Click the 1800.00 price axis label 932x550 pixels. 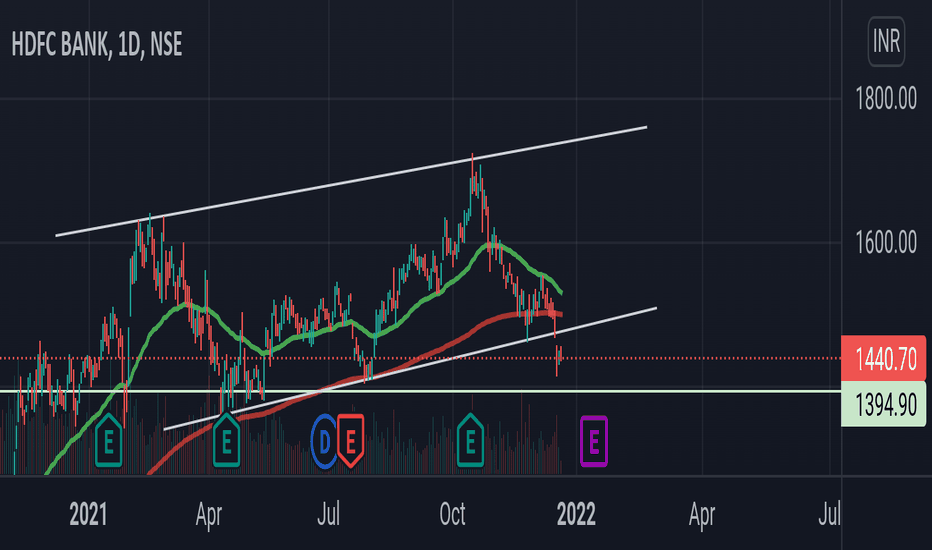(x=886, y=99)
